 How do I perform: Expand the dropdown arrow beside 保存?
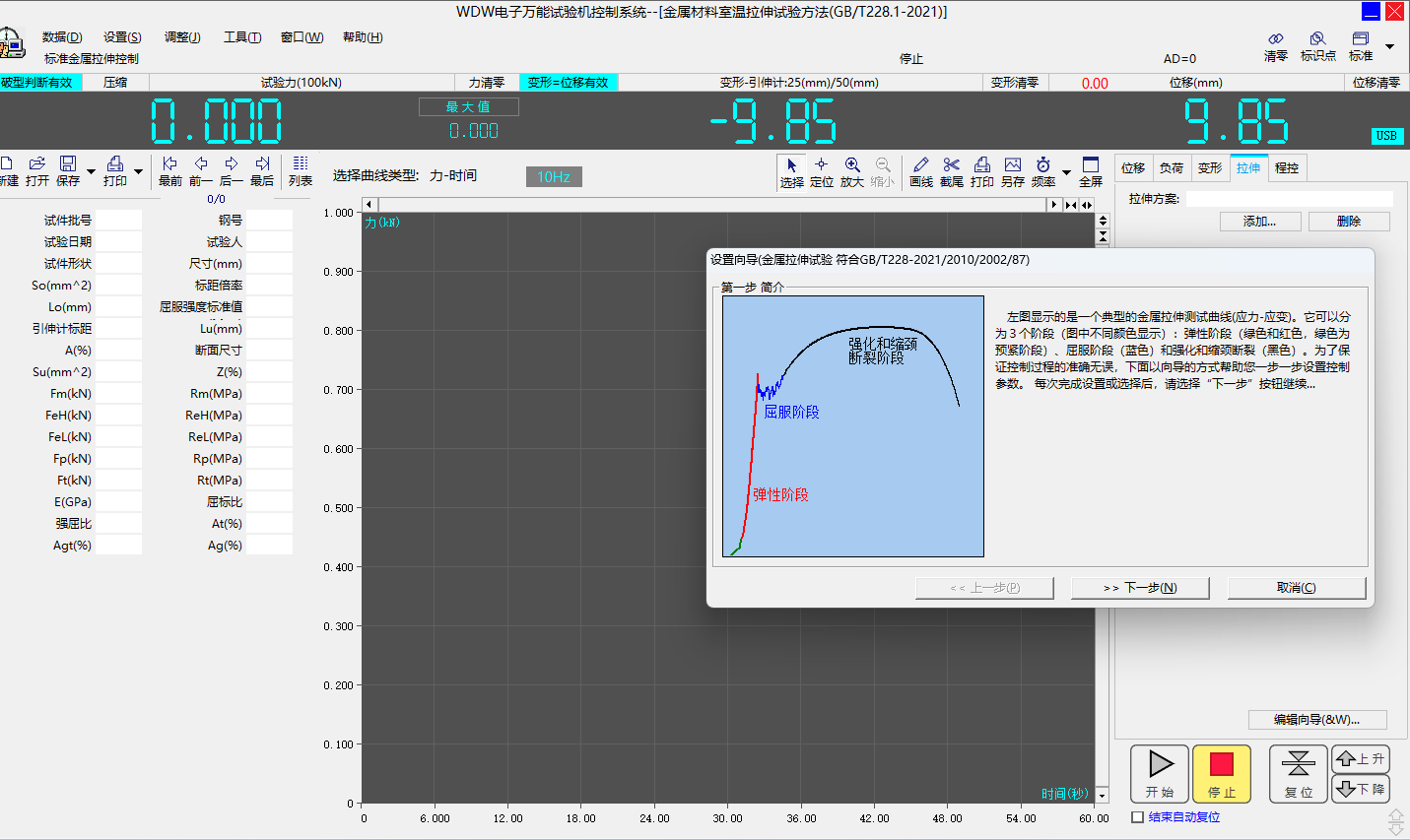92,172
